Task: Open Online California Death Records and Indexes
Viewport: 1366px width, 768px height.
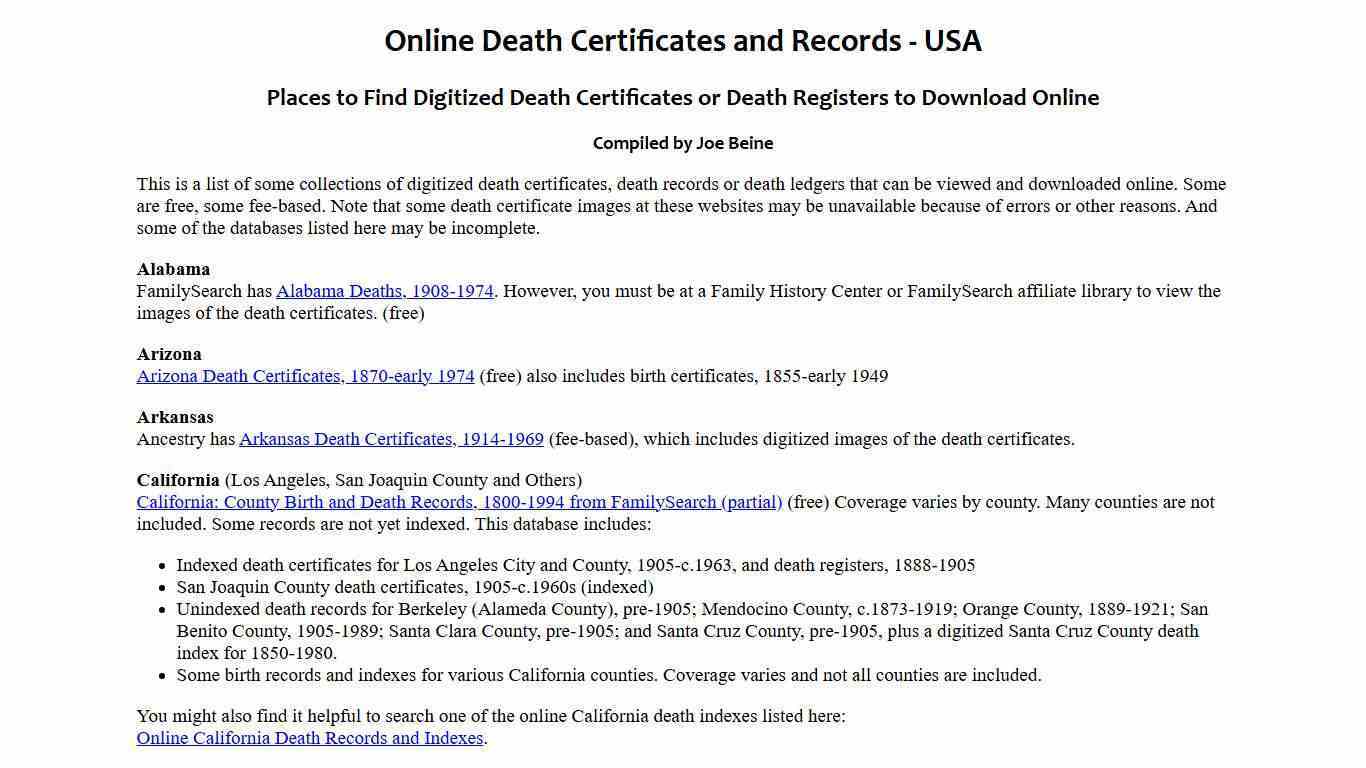Action: [309, 738]
